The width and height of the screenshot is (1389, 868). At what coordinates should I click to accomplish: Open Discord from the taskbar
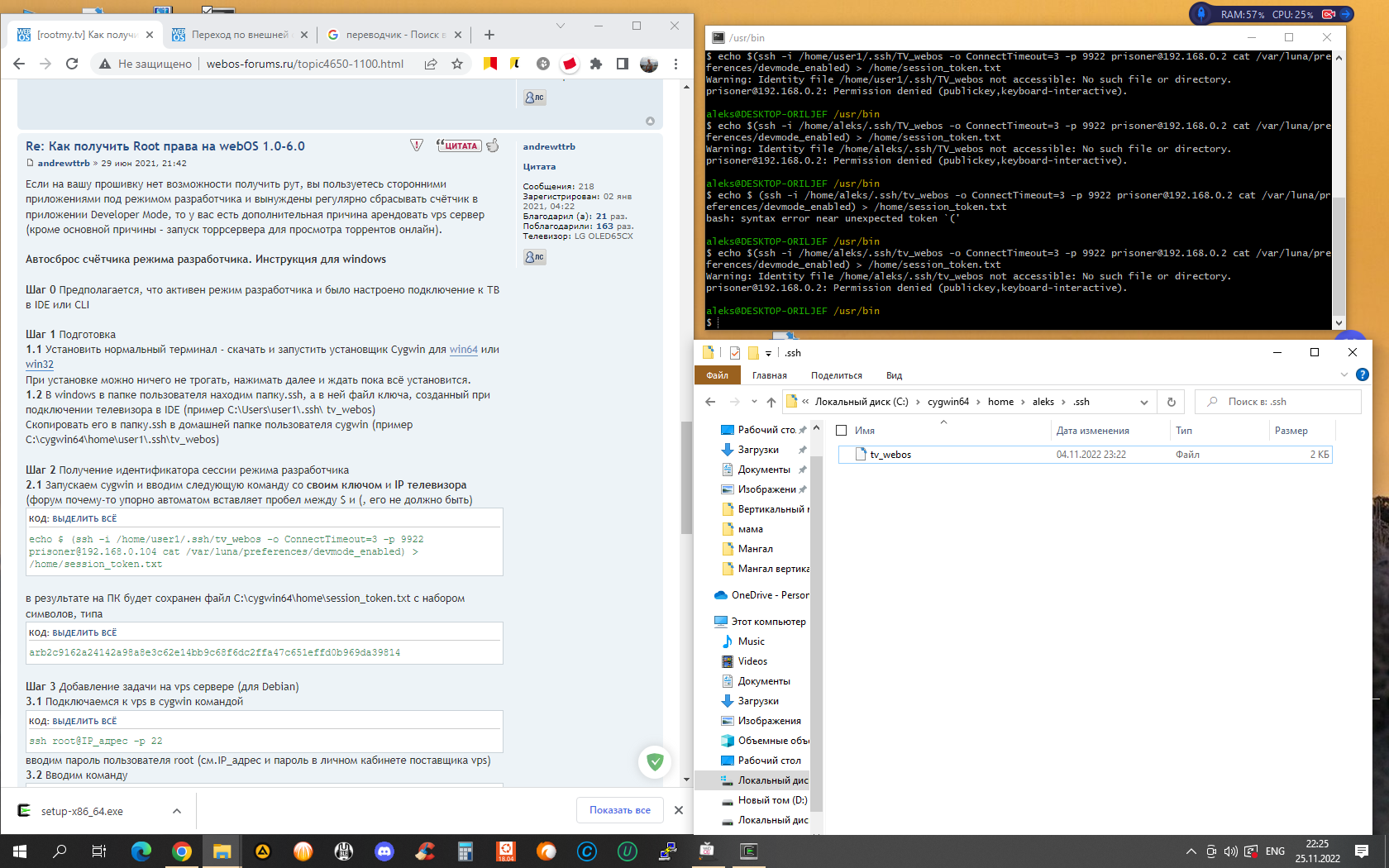pos(384,851)
